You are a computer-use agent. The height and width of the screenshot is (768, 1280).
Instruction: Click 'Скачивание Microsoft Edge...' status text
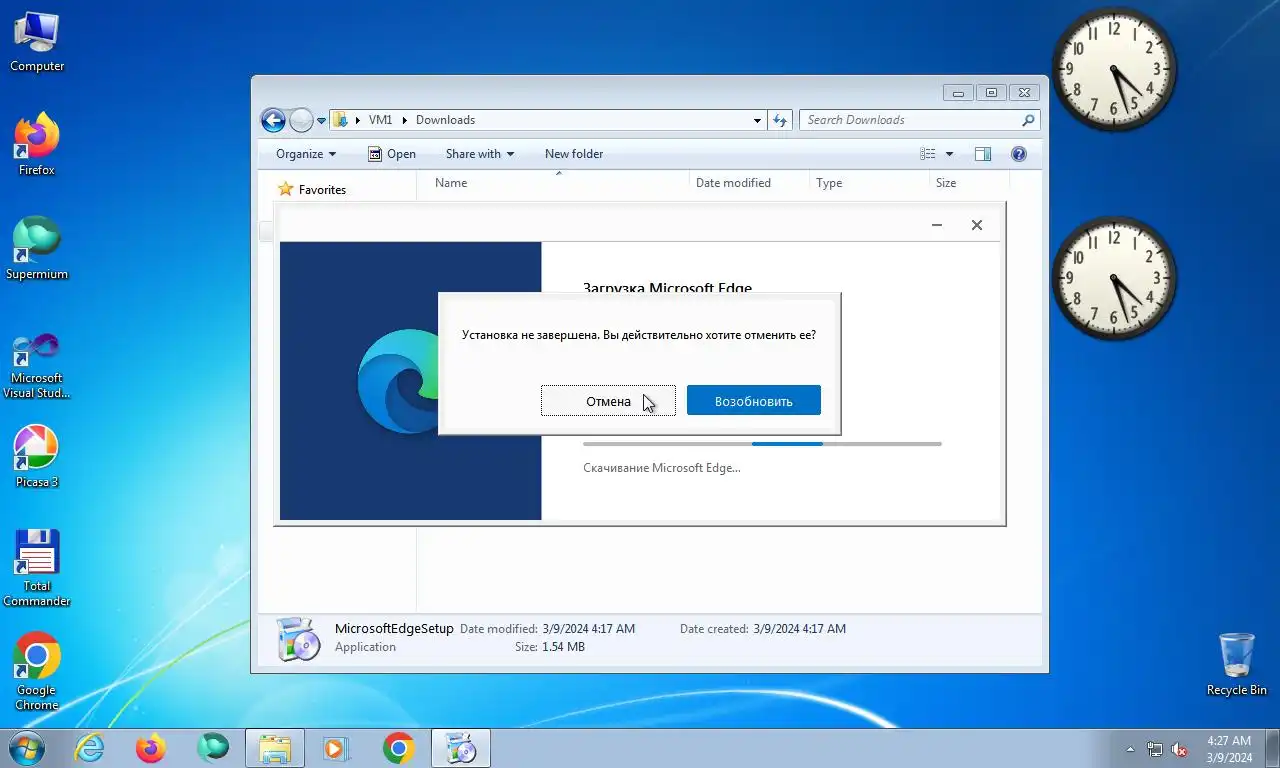662,468
